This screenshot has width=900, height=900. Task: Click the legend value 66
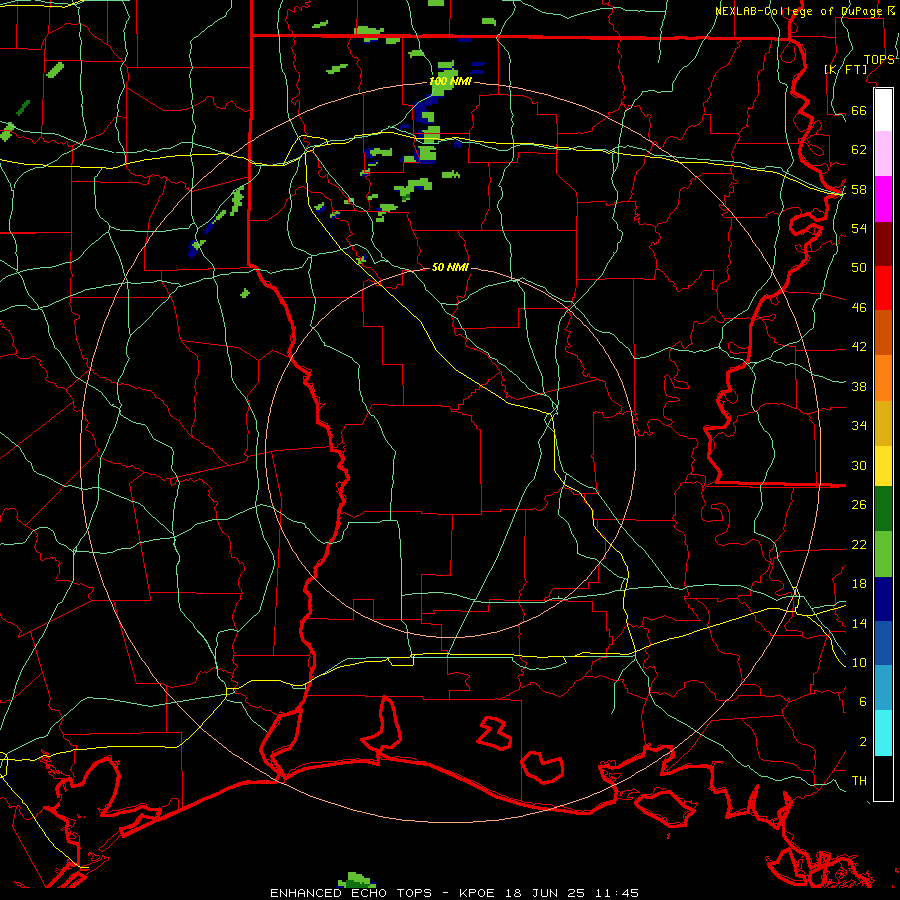(859, 110)
